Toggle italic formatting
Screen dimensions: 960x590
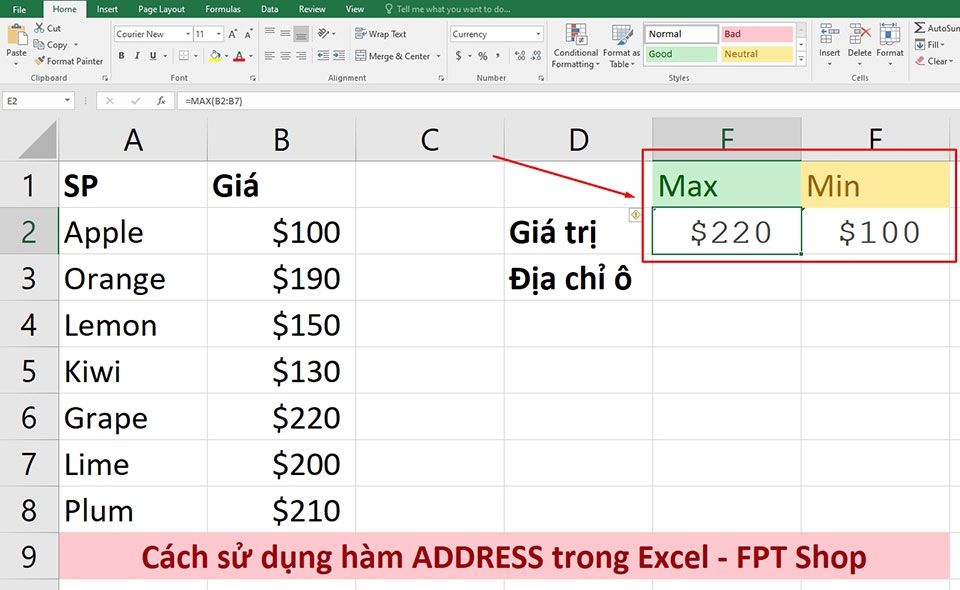[135, 56]
